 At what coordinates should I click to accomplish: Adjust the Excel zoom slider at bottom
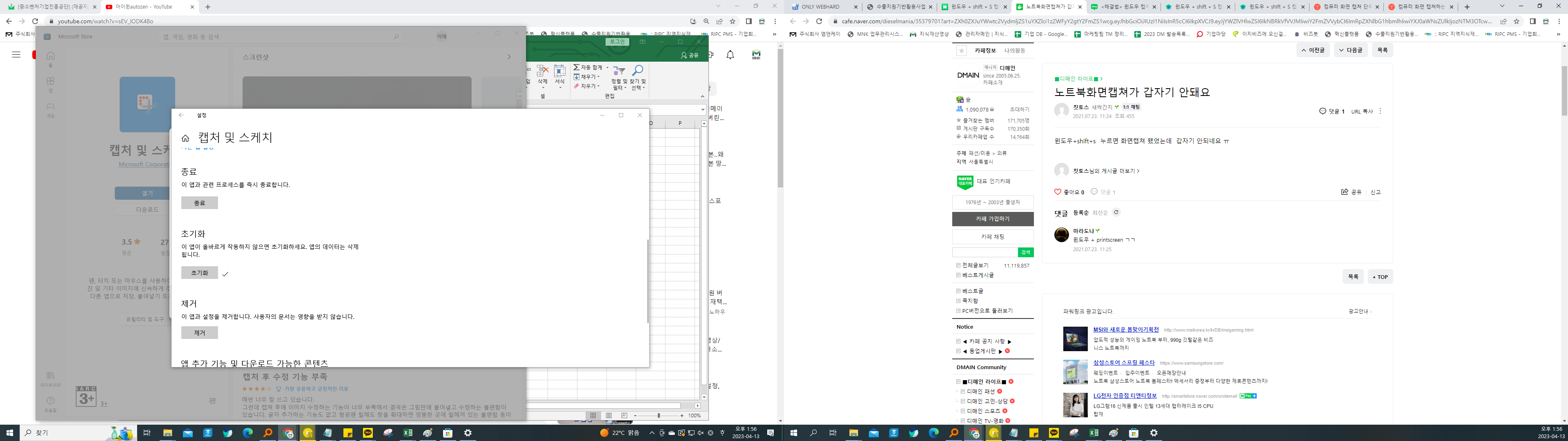tap(659, 415)
